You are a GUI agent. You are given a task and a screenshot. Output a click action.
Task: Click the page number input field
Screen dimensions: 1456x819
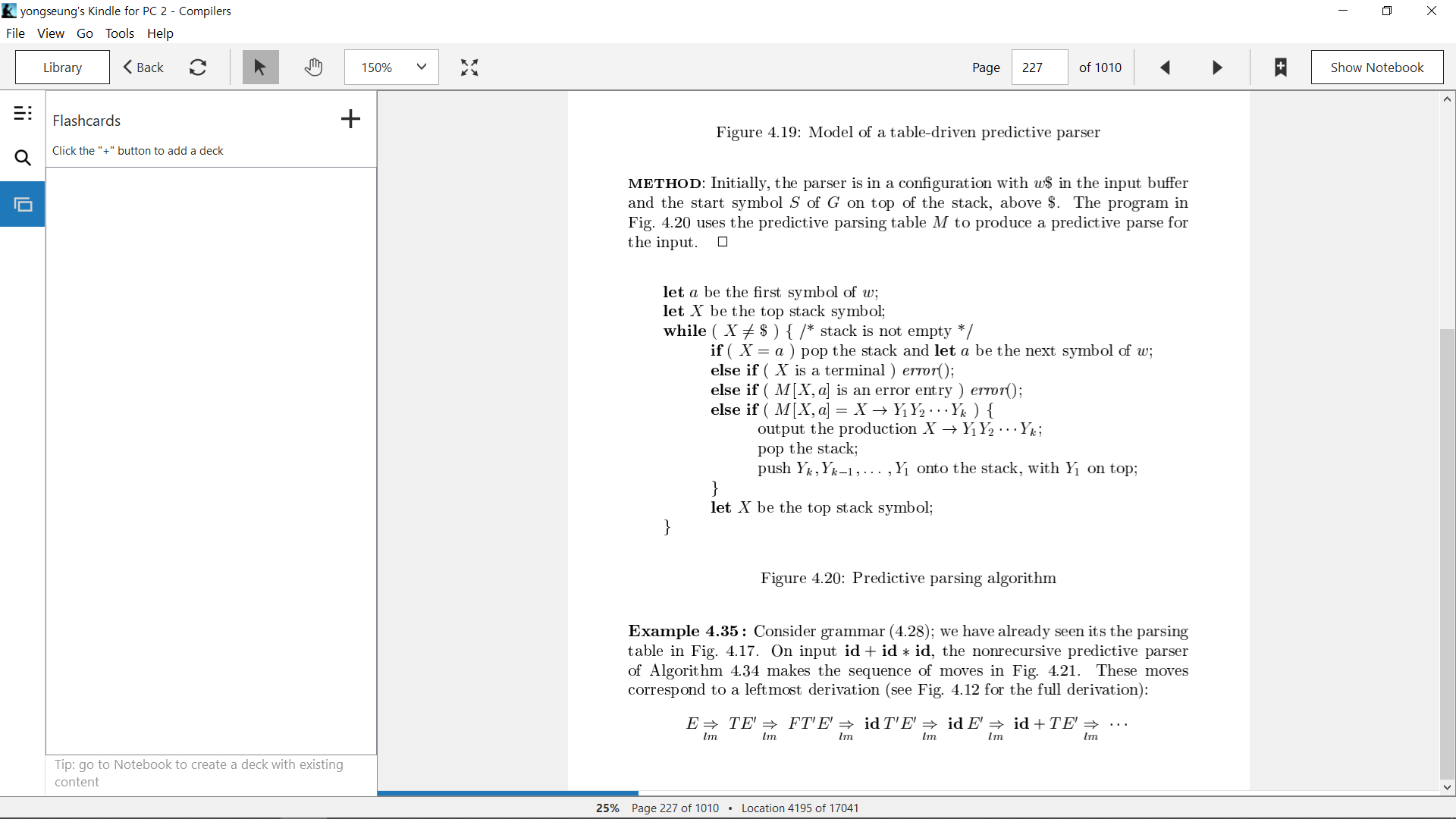pyautogui.click(x=1040, y=67)
